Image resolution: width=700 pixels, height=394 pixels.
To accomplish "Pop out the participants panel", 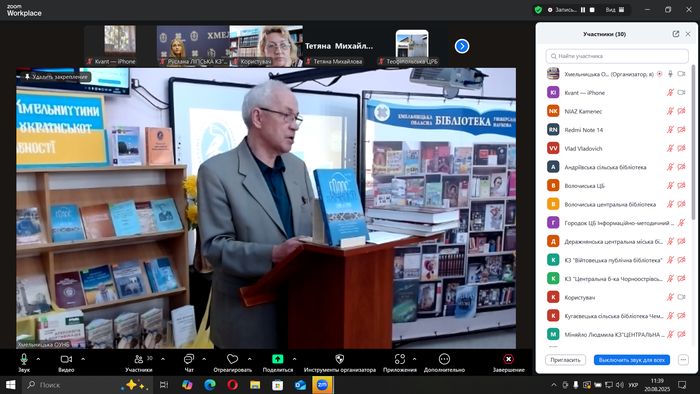I will [675, 34].
